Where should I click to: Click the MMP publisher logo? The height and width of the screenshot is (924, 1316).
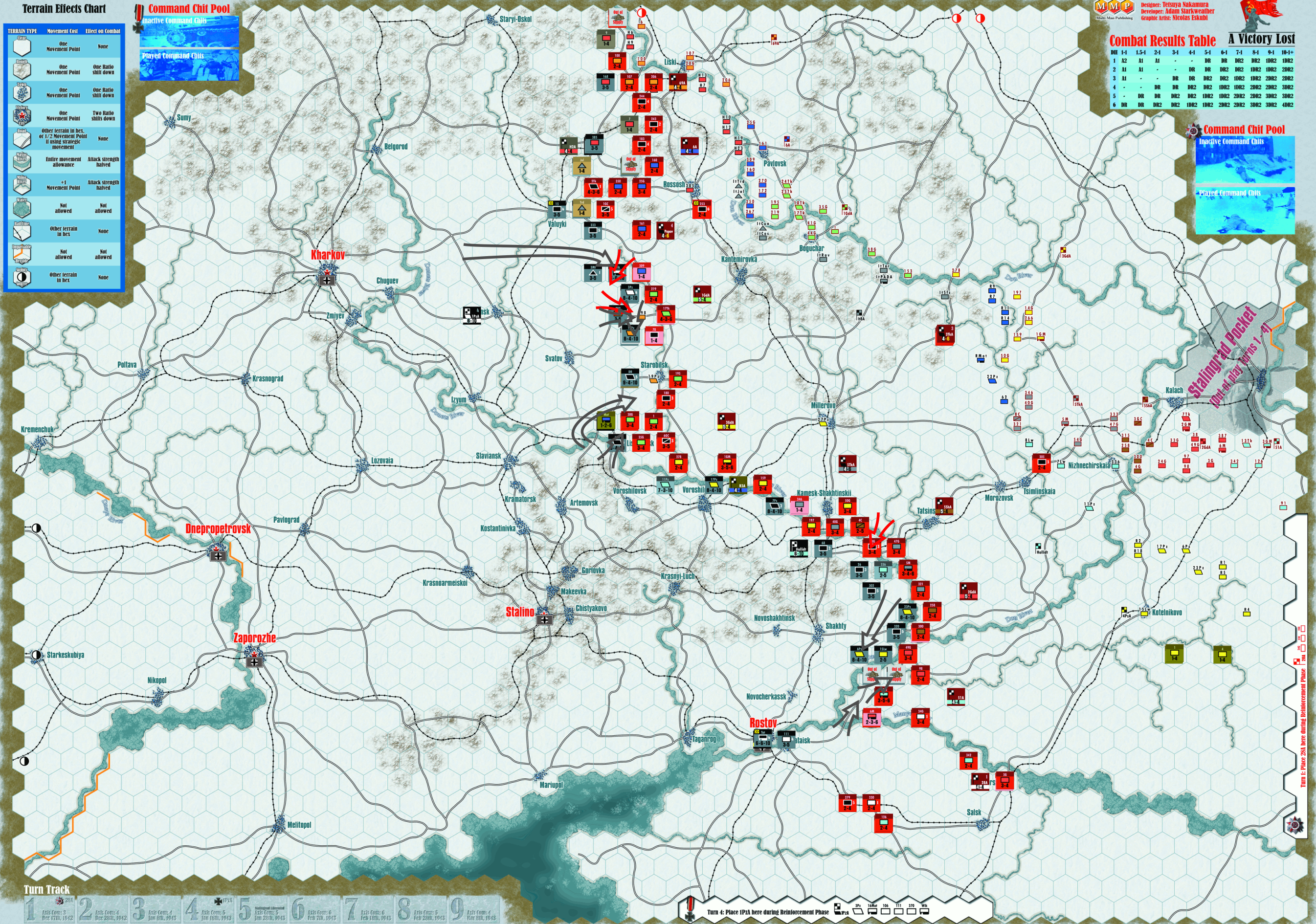[x=1114, y=7]
